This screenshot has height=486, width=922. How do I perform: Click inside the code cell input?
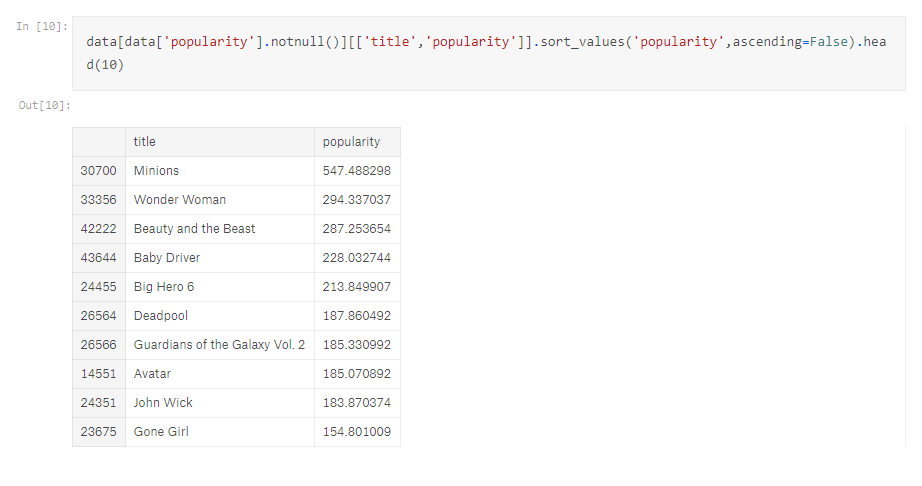tap(489, 53)
